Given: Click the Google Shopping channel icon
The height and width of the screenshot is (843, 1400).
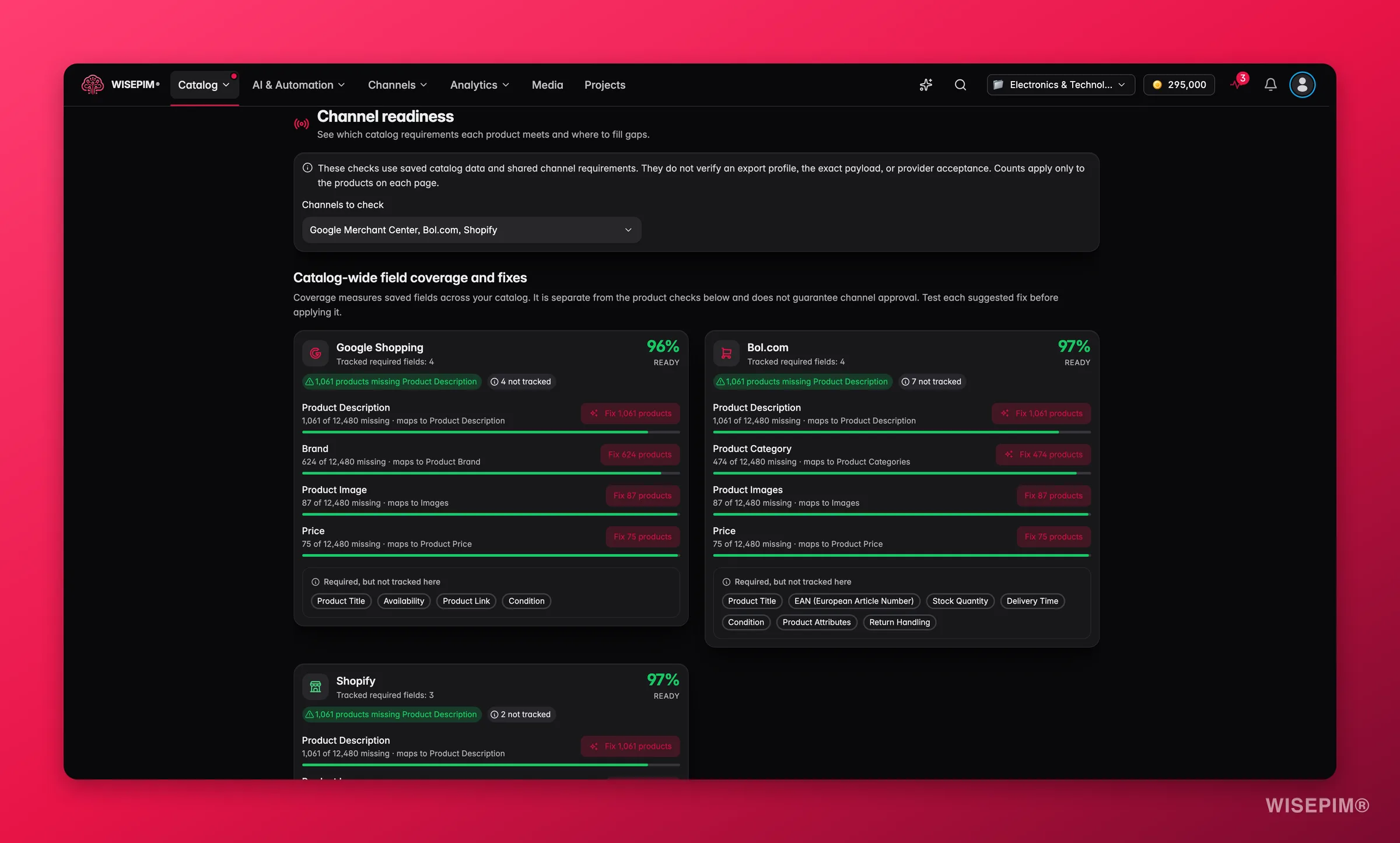Looking at the screenshot, I should (x=316, y=353).
